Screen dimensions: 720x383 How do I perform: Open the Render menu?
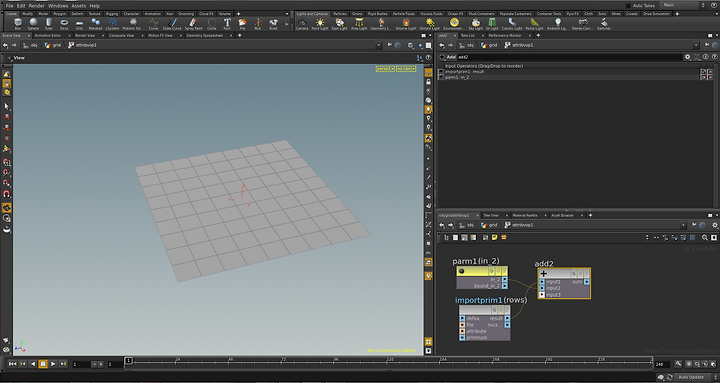pos(37,6)
